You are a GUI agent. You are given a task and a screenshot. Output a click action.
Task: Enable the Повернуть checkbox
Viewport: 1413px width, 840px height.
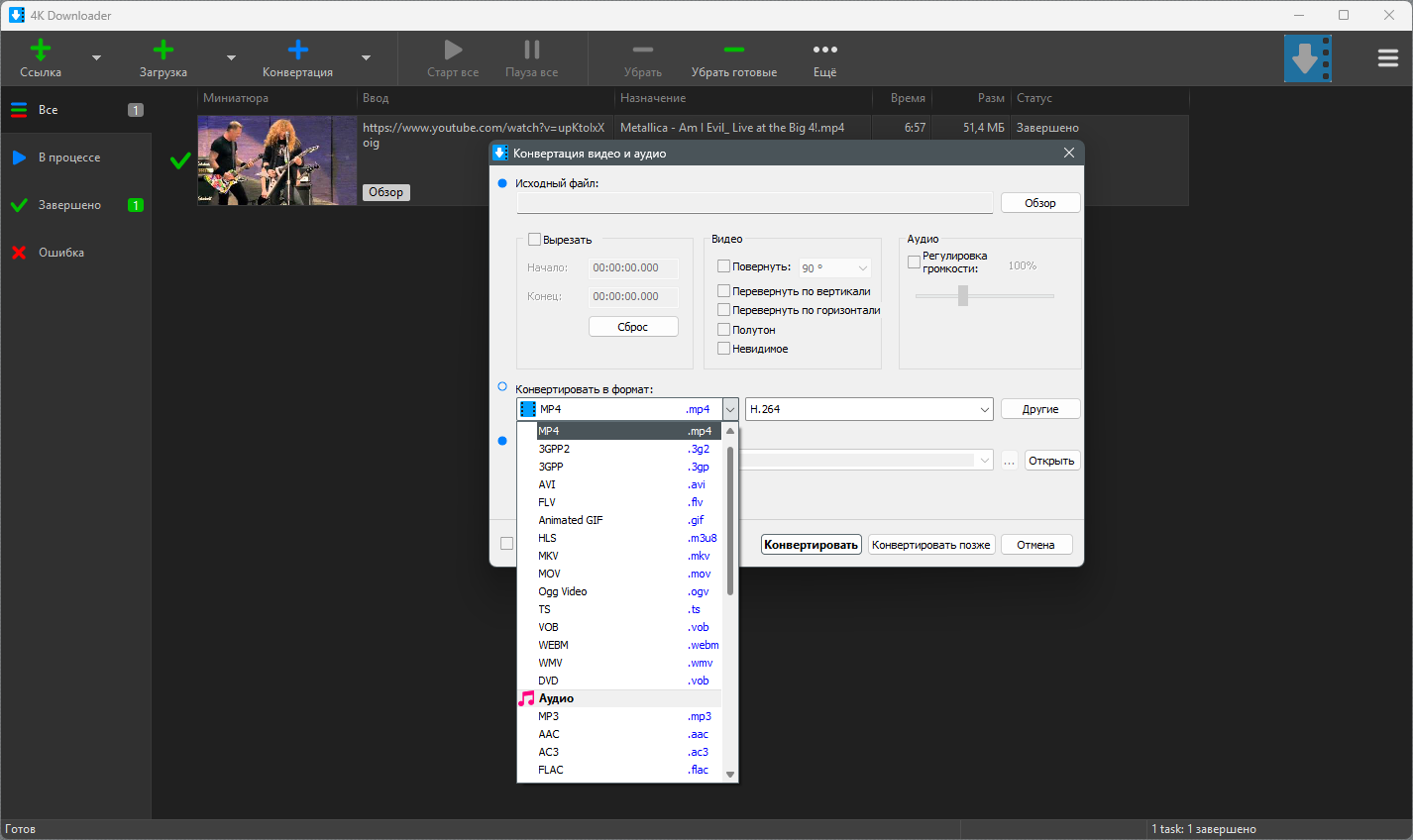point(723,265)
